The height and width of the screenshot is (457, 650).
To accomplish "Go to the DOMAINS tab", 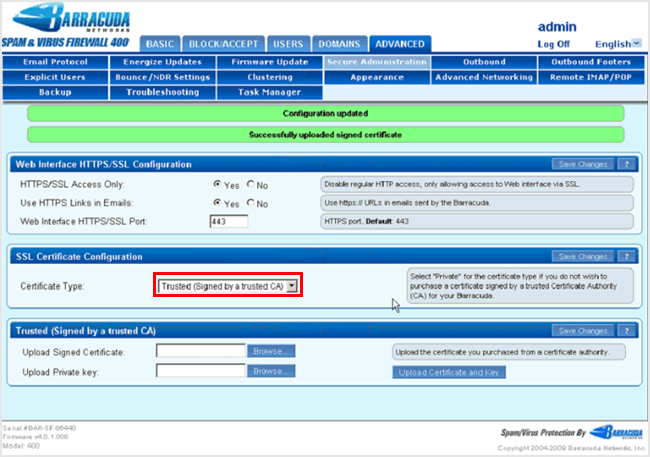I will pos(339,44).
